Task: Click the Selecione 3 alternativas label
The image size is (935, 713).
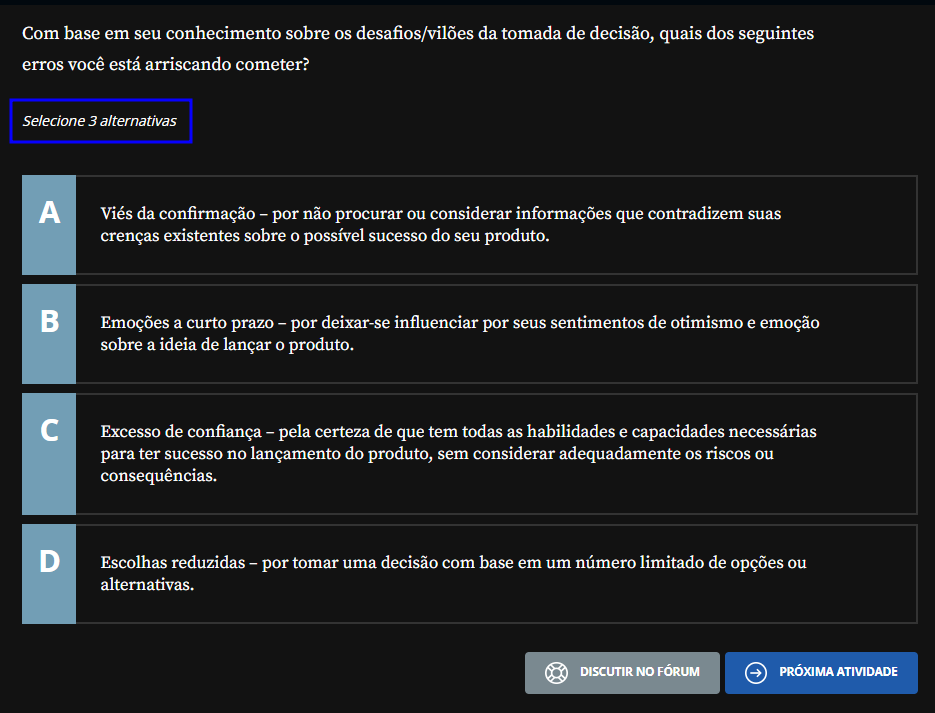Action: 101,120
